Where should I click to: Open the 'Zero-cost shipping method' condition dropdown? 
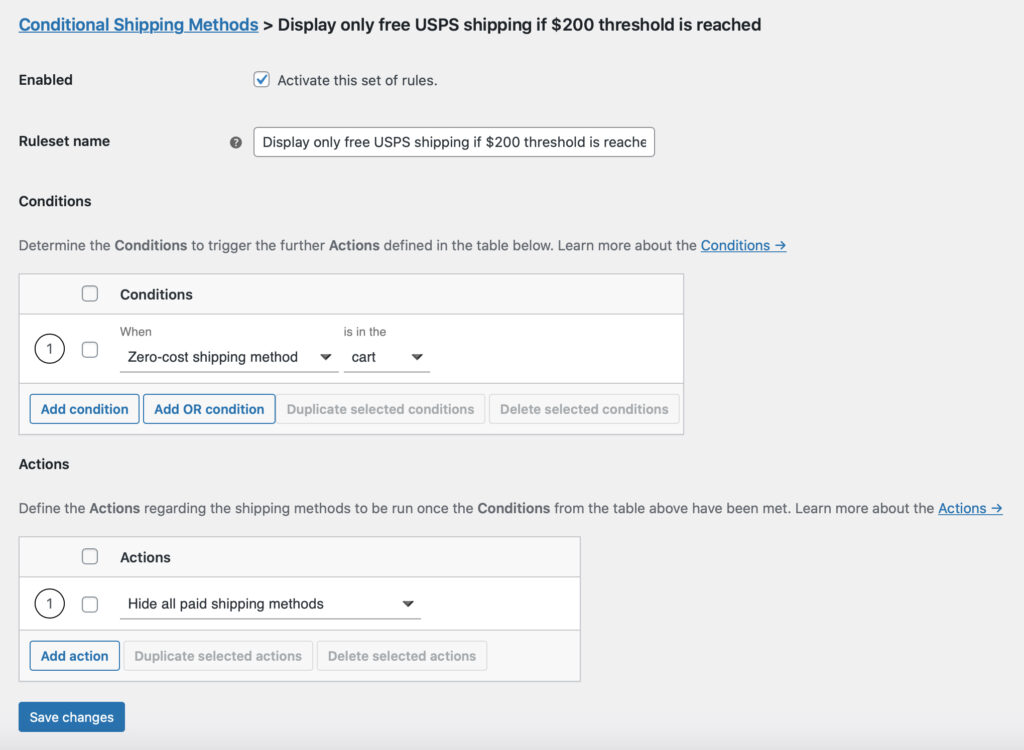[x=228, y=357]
